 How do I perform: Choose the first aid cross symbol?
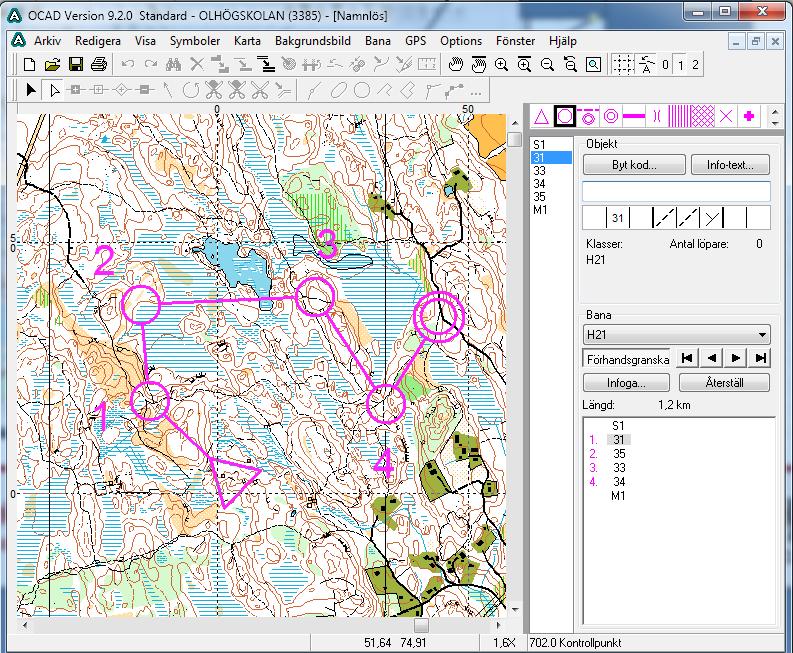749,117
